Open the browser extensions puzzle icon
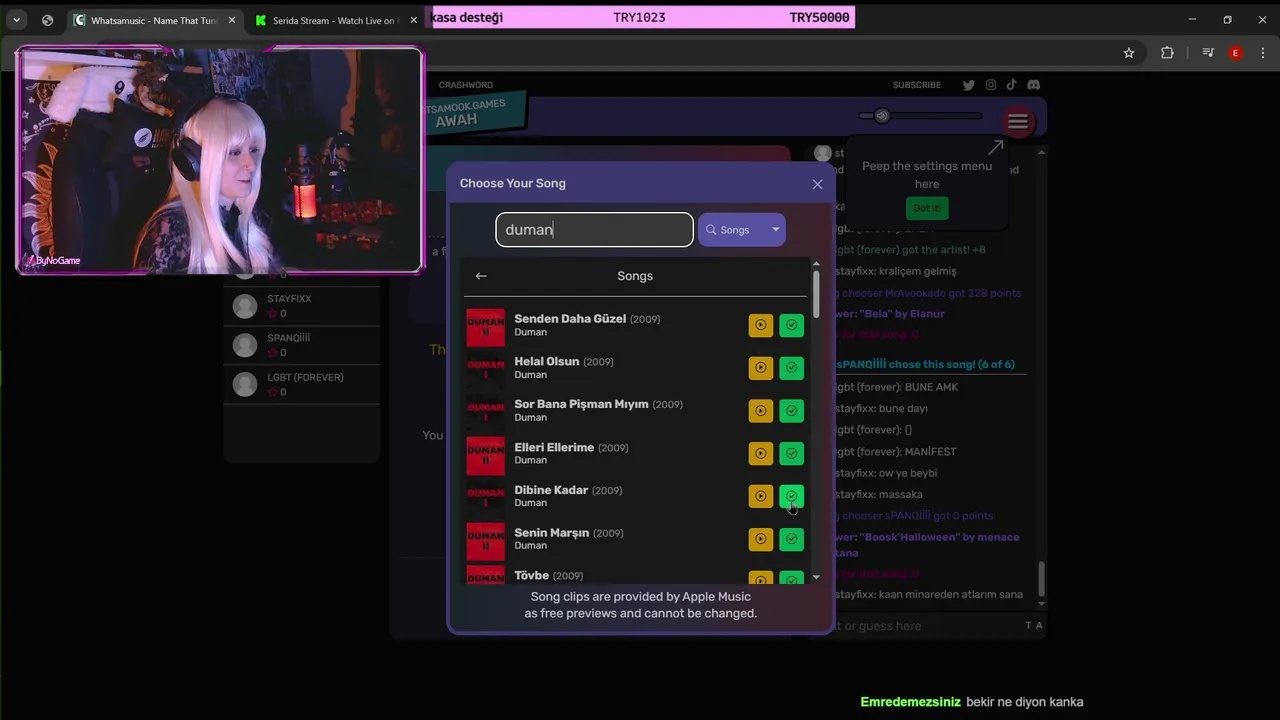The image size is (1280, 720). click(1167, 53)
